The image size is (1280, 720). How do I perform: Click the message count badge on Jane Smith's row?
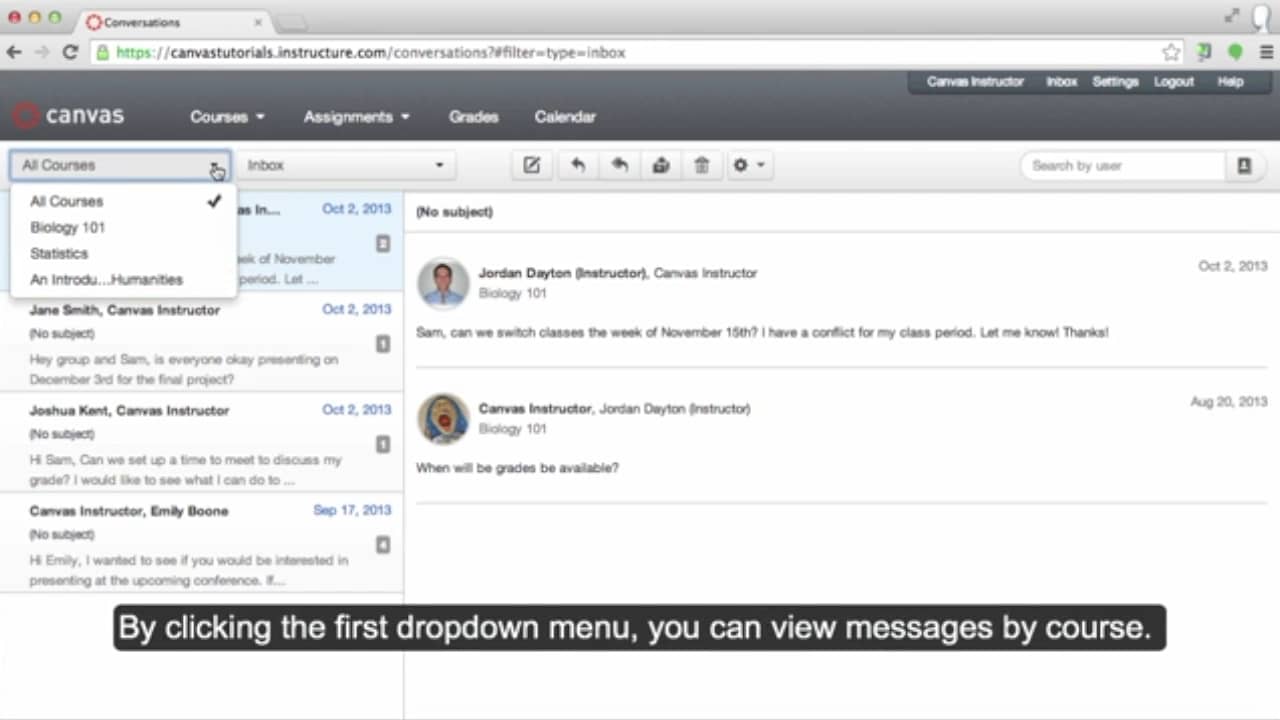[383, 344]
